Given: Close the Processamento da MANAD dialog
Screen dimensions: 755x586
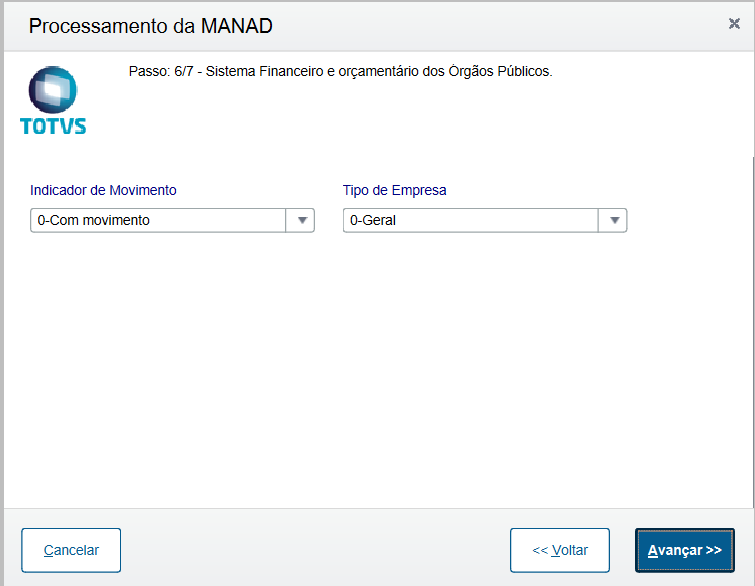Looking at the screenshot, I should pyautogui.click(x=734, y=24).
